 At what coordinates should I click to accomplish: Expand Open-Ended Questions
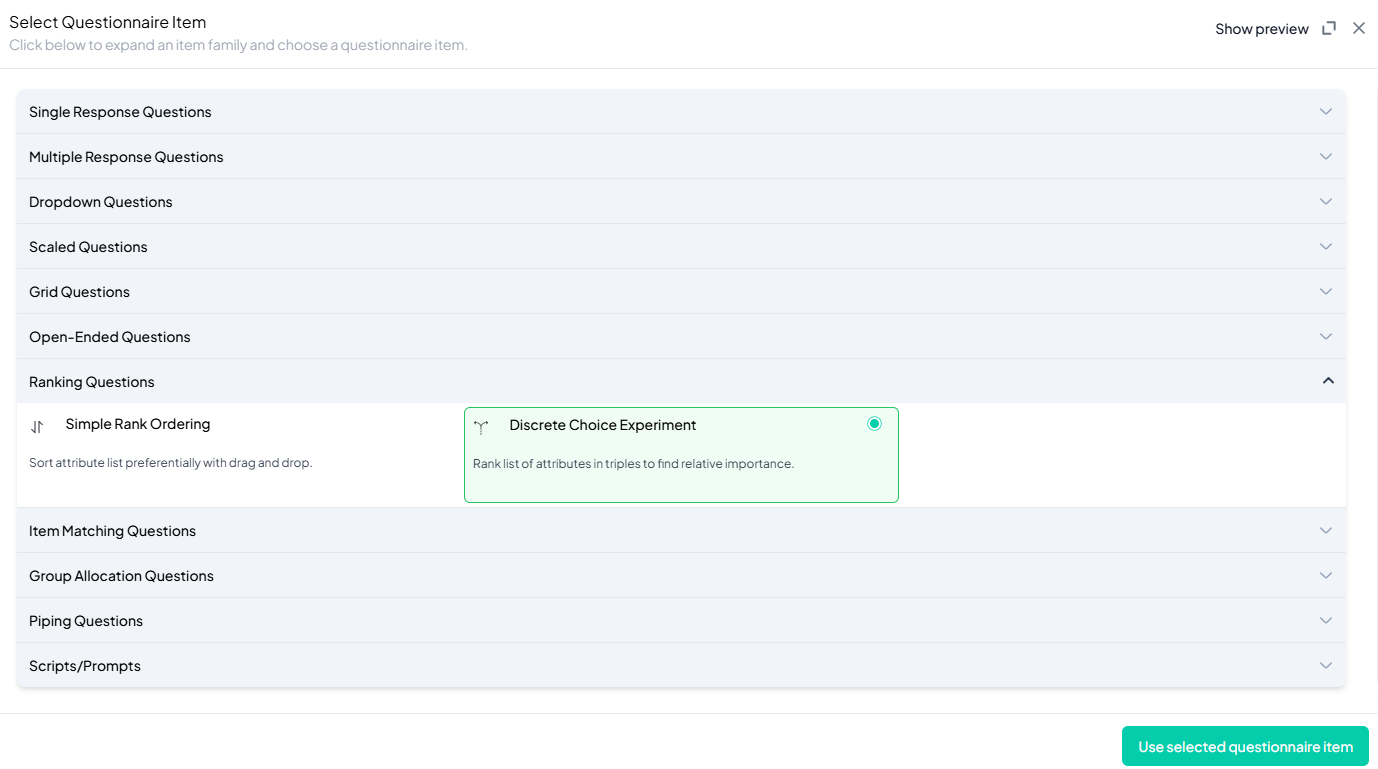coord(110,337)
